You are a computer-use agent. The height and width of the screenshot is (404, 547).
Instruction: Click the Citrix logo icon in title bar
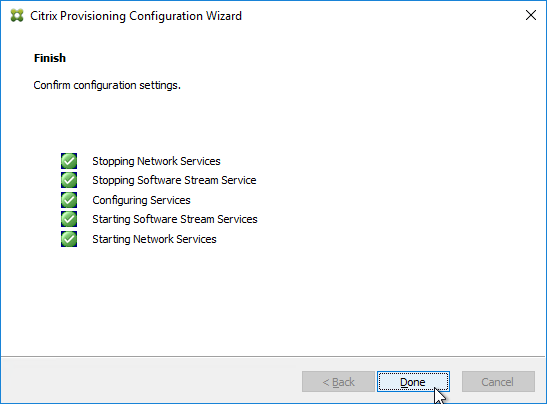(x=17, y=16)
